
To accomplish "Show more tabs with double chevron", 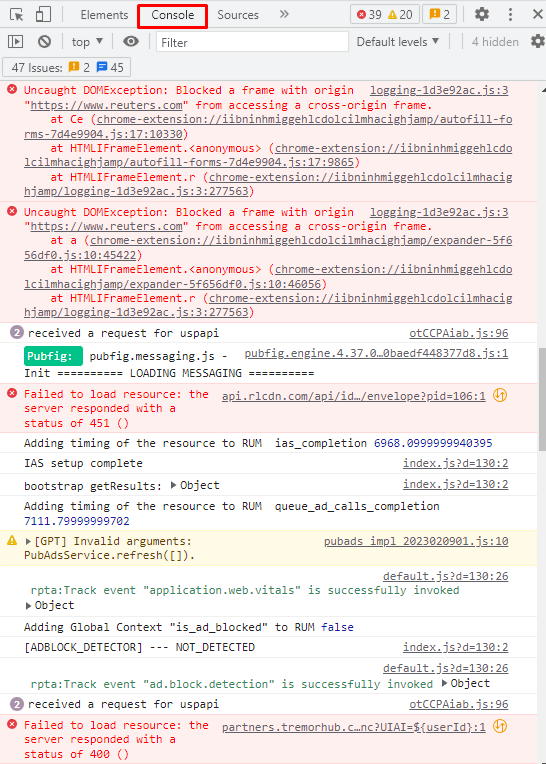I will pos(284,15).
